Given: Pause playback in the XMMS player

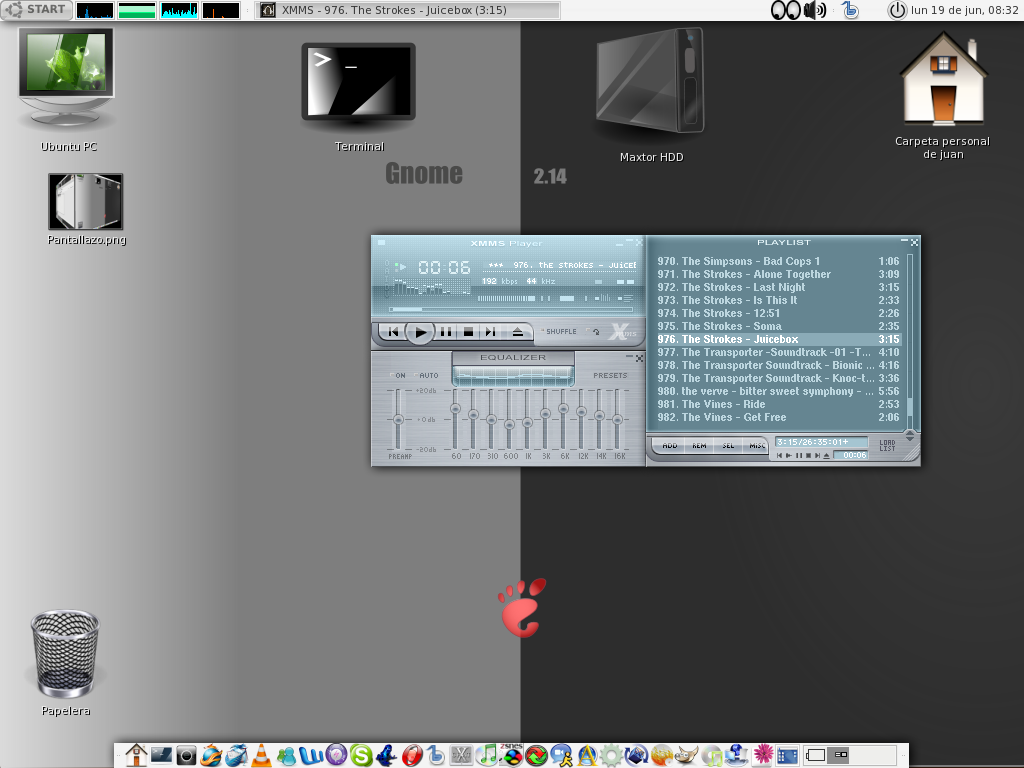Looking at the screenshot, I should [x=446, y=332].
